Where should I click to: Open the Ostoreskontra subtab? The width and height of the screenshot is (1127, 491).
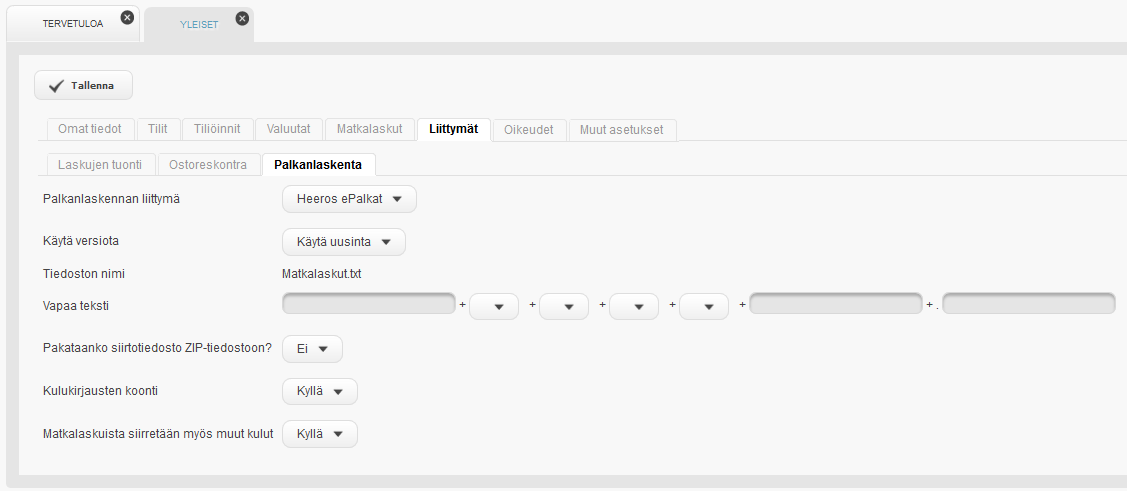click(x=208, y=164)
